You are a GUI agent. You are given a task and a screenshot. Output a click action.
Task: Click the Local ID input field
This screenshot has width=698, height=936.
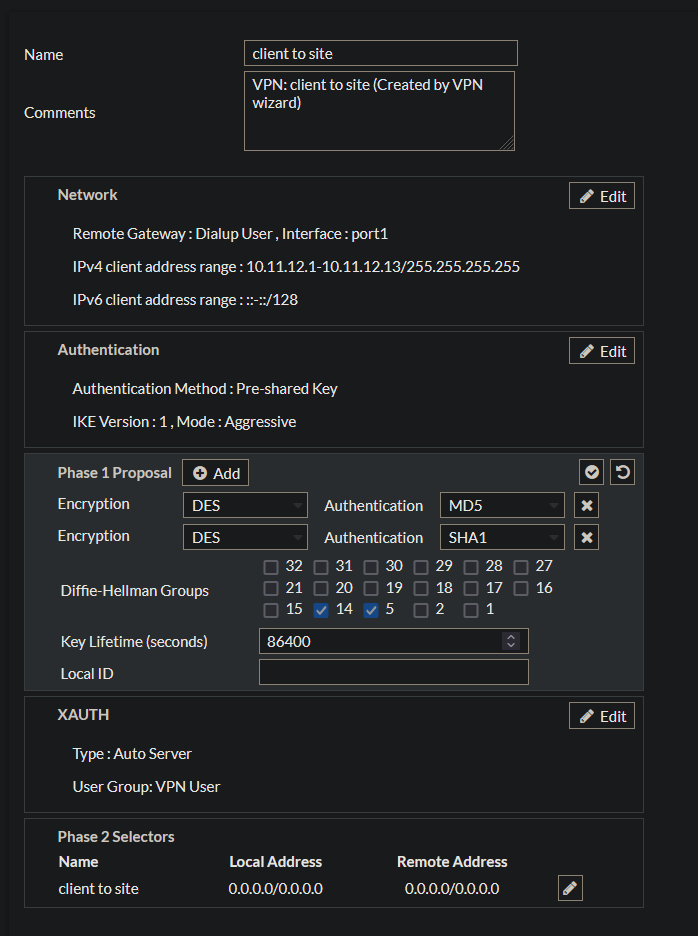(393, 673)
